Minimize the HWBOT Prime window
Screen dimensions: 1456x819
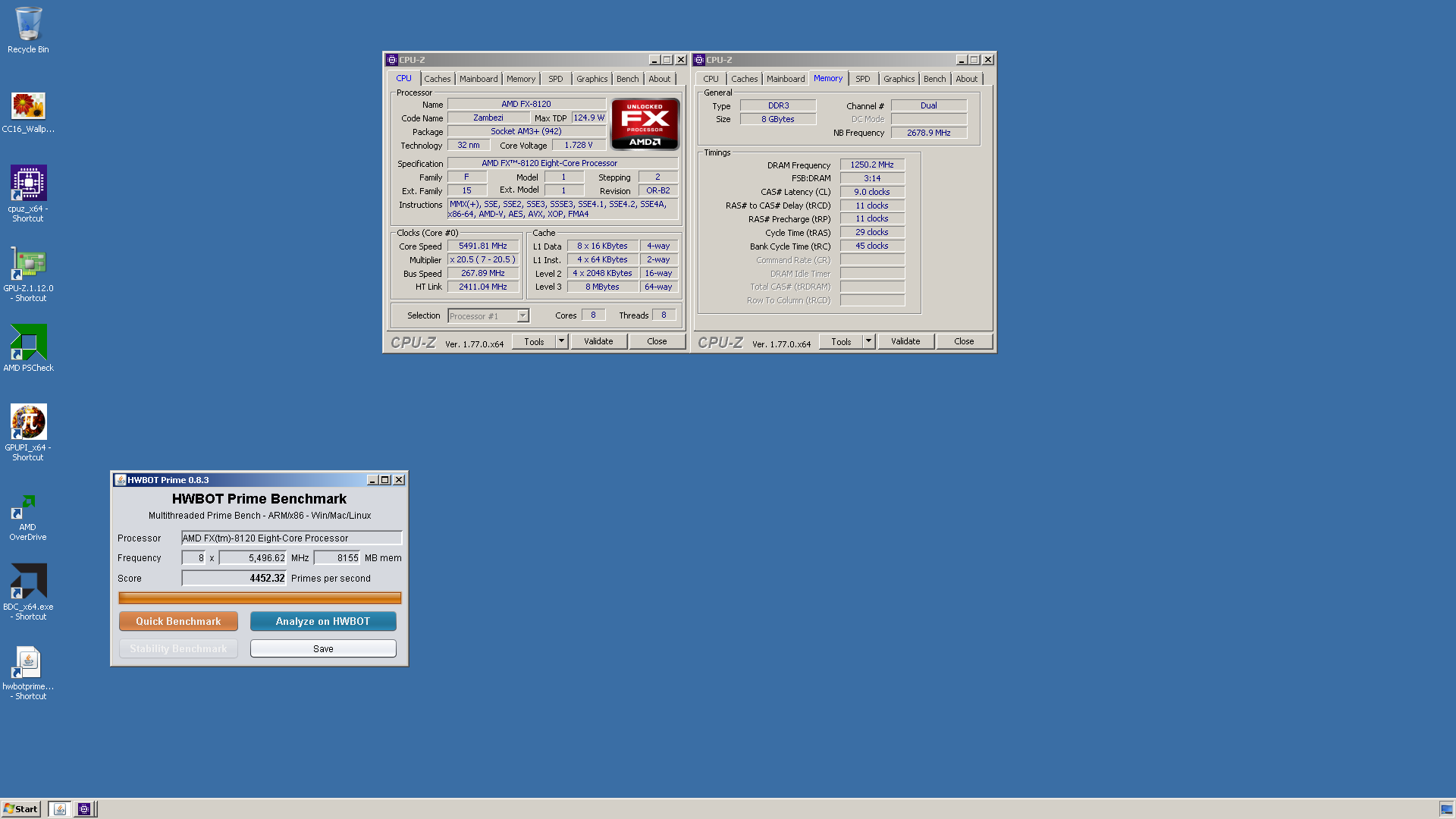click(372, 480)
